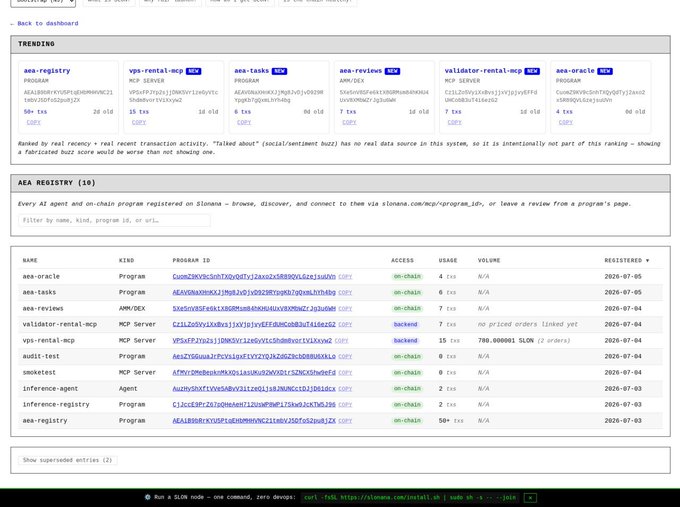The height and width of the screenshot is (507, 680).
Task: Open aea-registry program ID link in table
Action: point(254,421)
